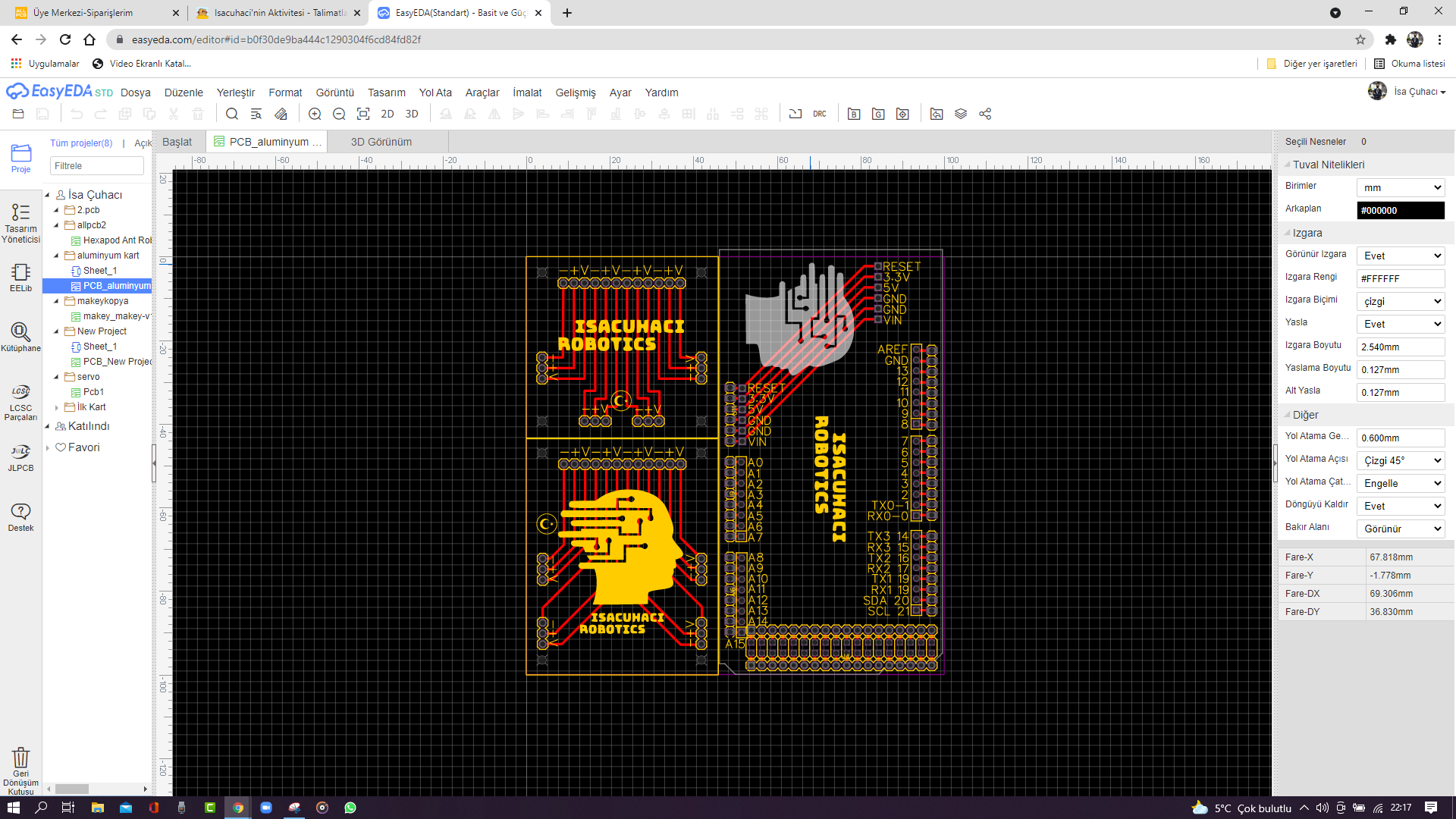Image resolution: width=1456 pixels, height=819 pixels.
Task: Expand the İlk Kart project
Action: tap(57, 407)
